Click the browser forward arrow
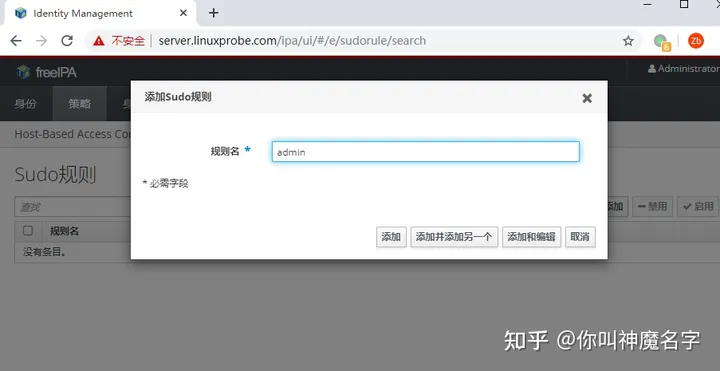The width and height of the screenshot is (720, 371). tap(42, 41)
